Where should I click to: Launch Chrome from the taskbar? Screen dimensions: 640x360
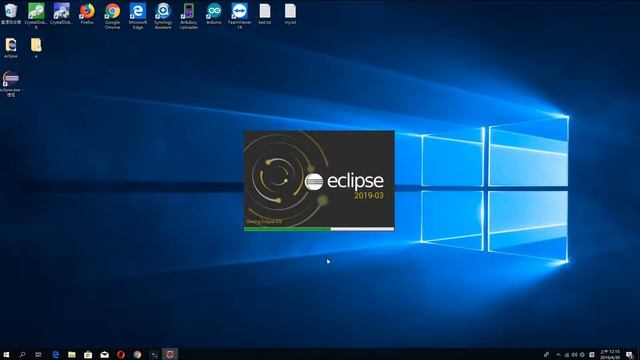(x=137, y=354)
